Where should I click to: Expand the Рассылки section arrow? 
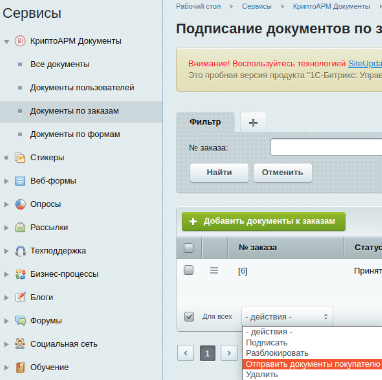[6, 227]
